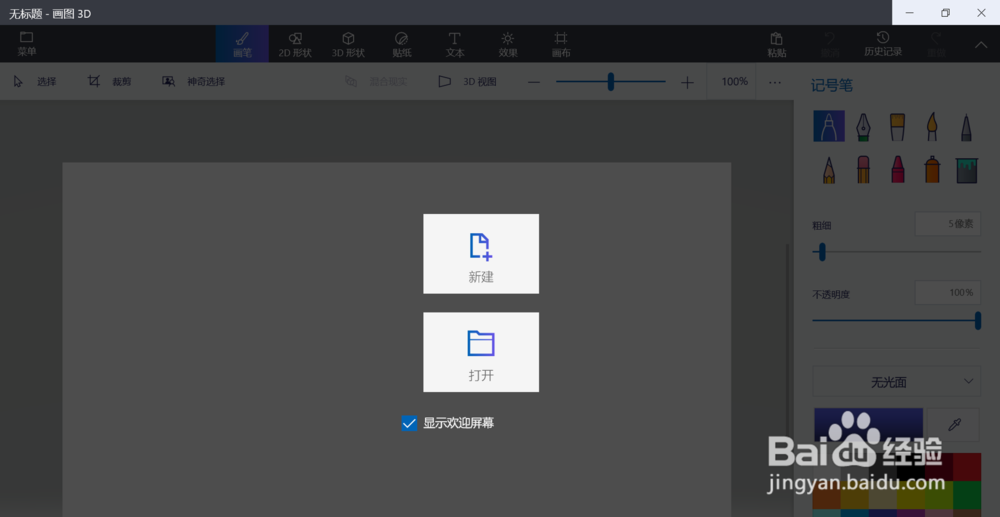Click the 新建 new file button
The image size is (1000, 517).
(x=481, y=254)
